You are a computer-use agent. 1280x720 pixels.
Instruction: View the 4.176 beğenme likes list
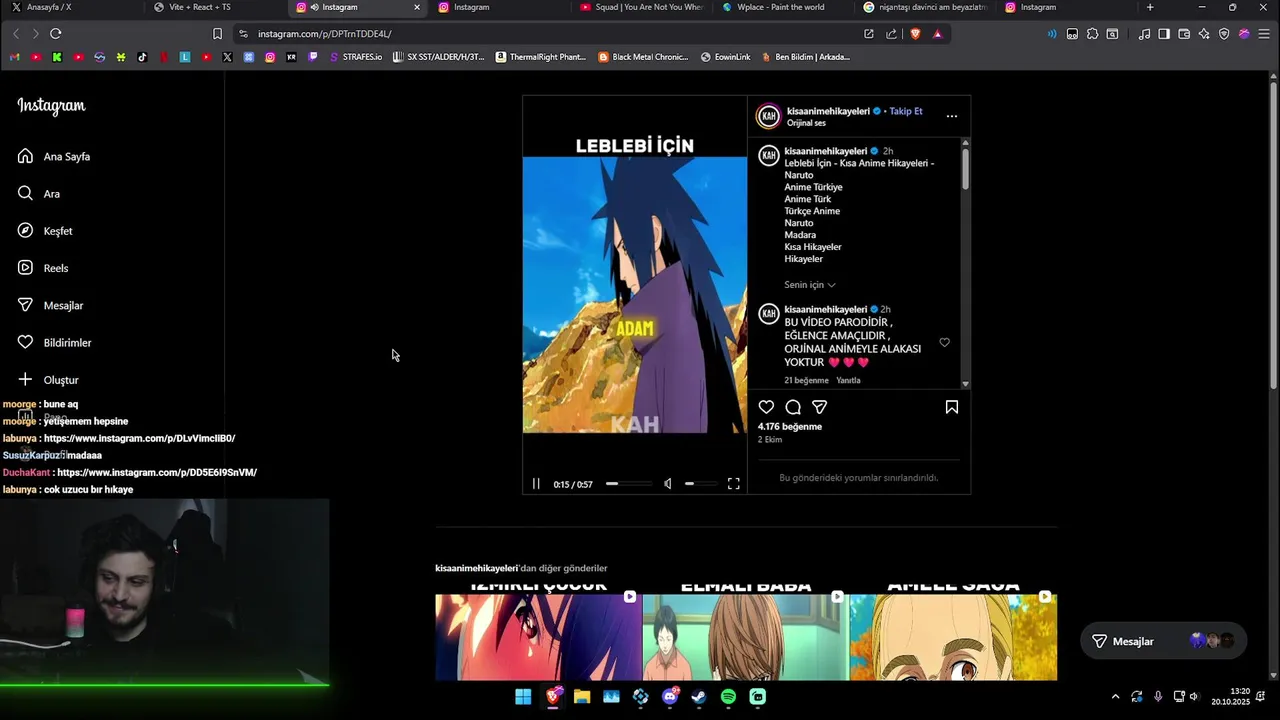[790, 427]
